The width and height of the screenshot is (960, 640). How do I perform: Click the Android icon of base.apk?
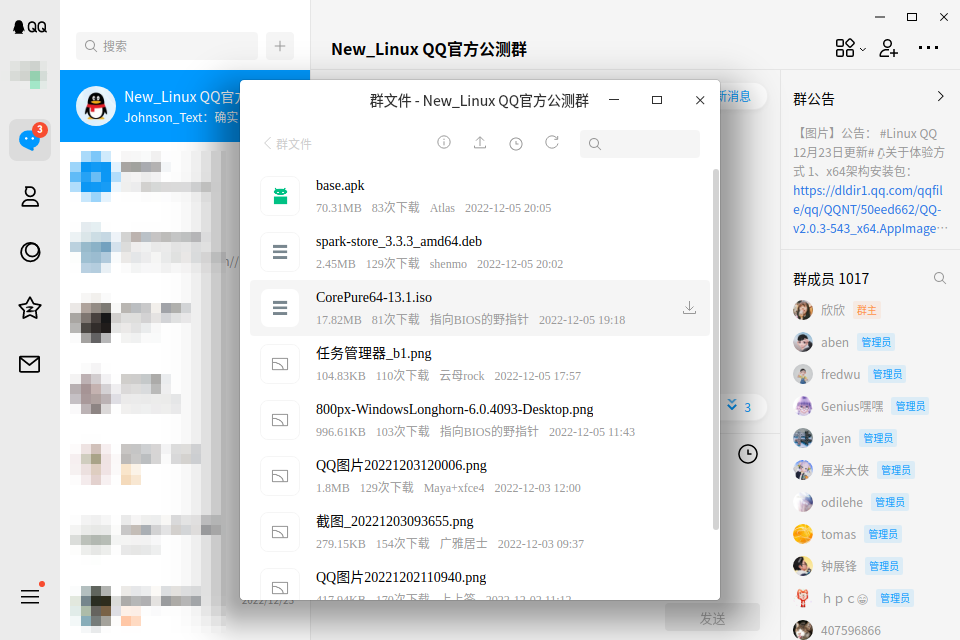[x=280, y=196]
